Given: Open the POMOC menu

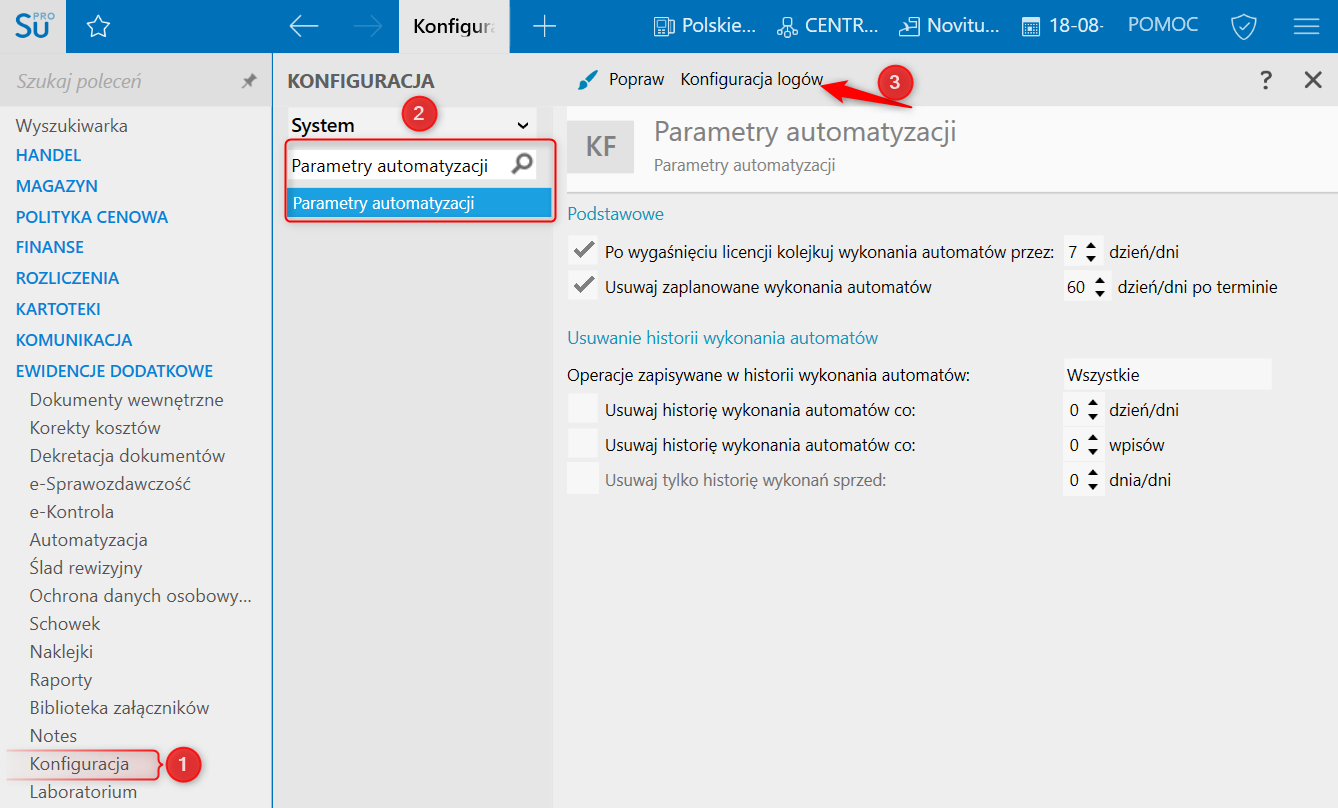Looking at the screenshot, I should click(x=1162, y=25).
